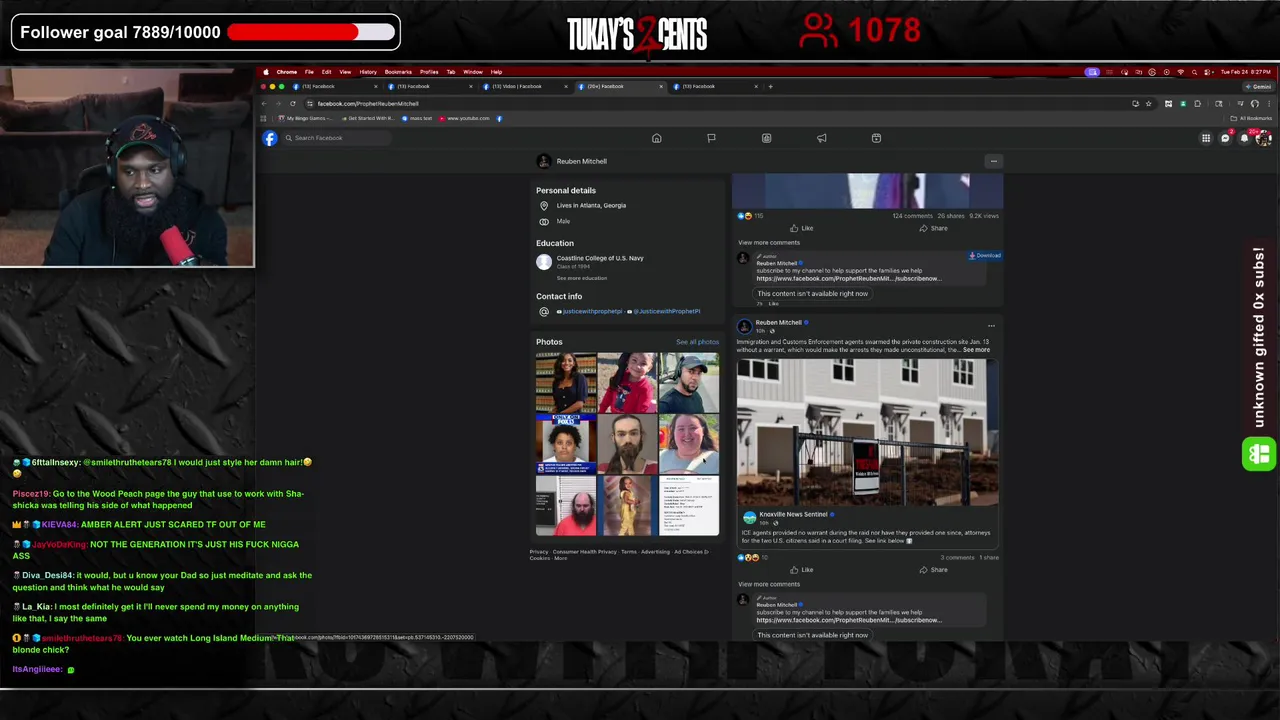Open the Window menu in menu bar
Image resolution: width=1280 pixels, height=720 pixels.
[473, 72]
